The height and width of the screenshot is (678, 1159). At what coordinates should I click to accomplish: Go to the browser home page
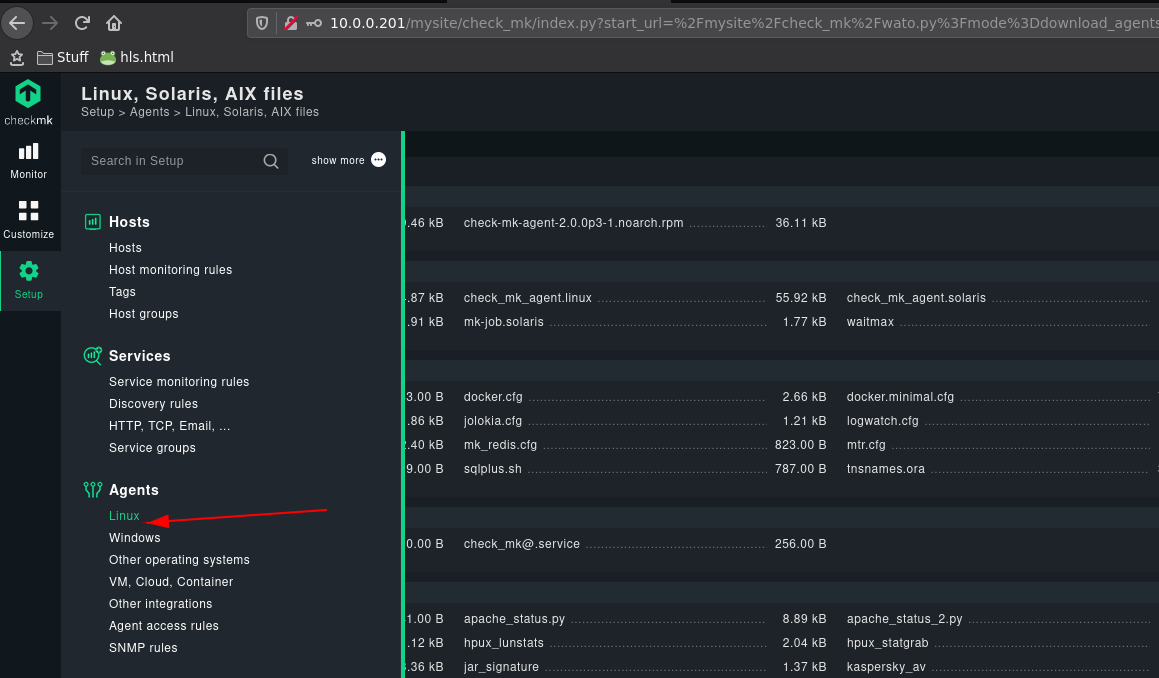click(x=114, y=23)
